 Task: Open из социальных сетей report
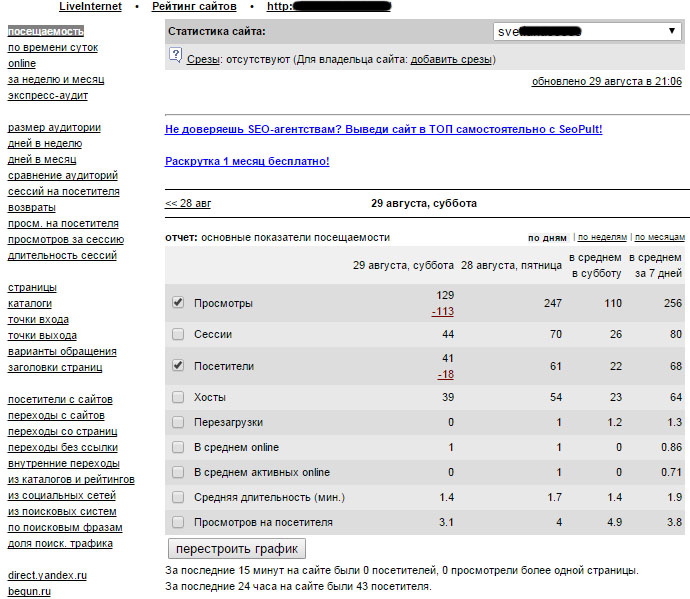pyautogui.click(x=62, y=496)
